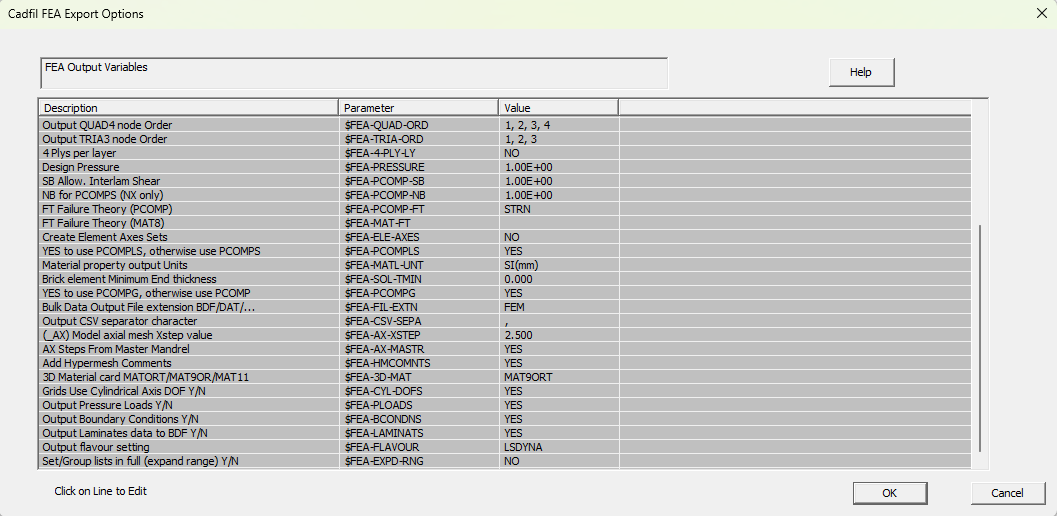The image size is (1057, 516).
Task: Select Output CSV separator character row
Action: (x=505, y=321)
